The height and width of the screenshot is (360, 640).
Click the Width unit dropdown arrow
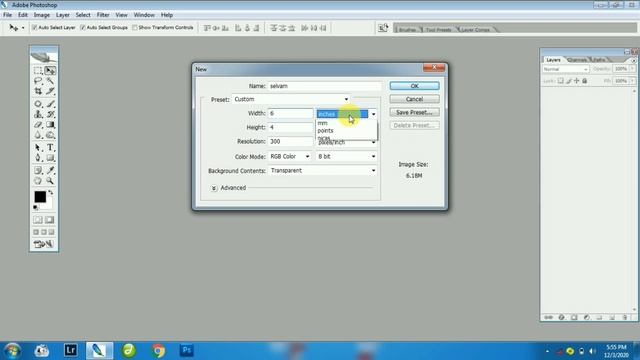373,114
